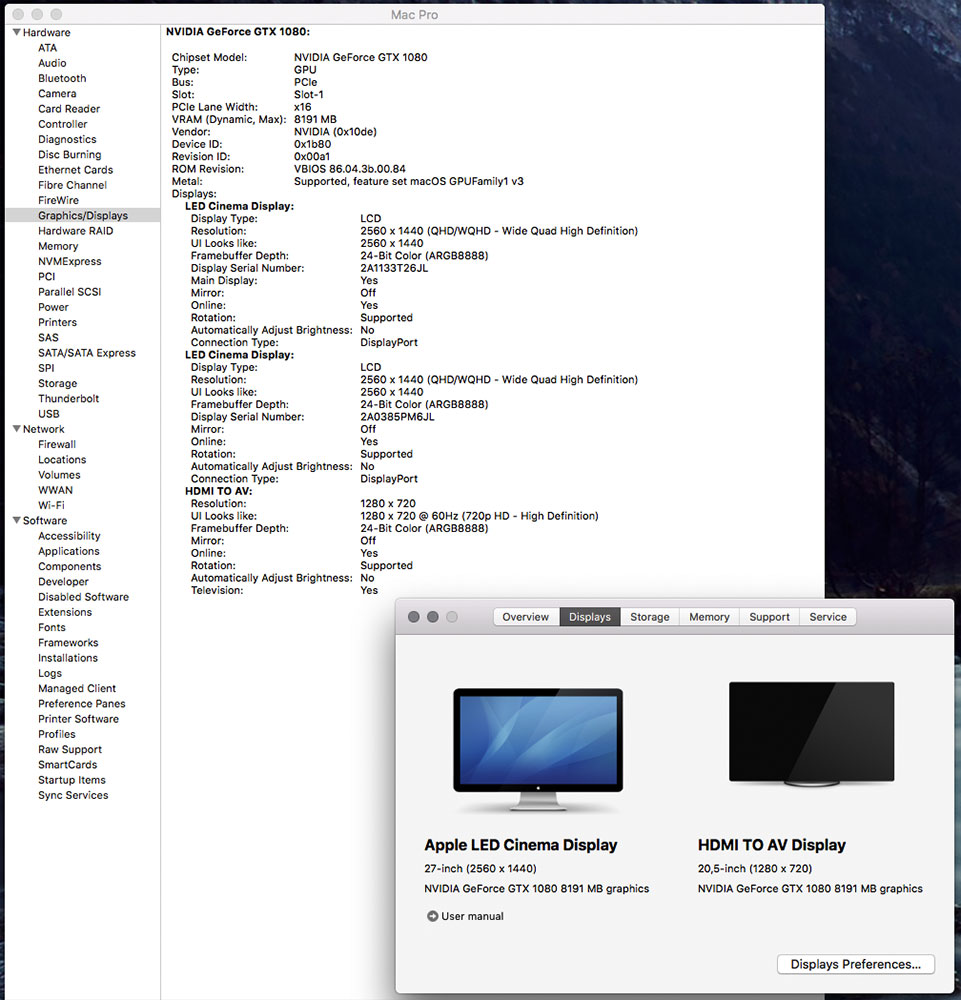961x1000 pixels.
Task: Open the User manual link
Action: [472, 916]
